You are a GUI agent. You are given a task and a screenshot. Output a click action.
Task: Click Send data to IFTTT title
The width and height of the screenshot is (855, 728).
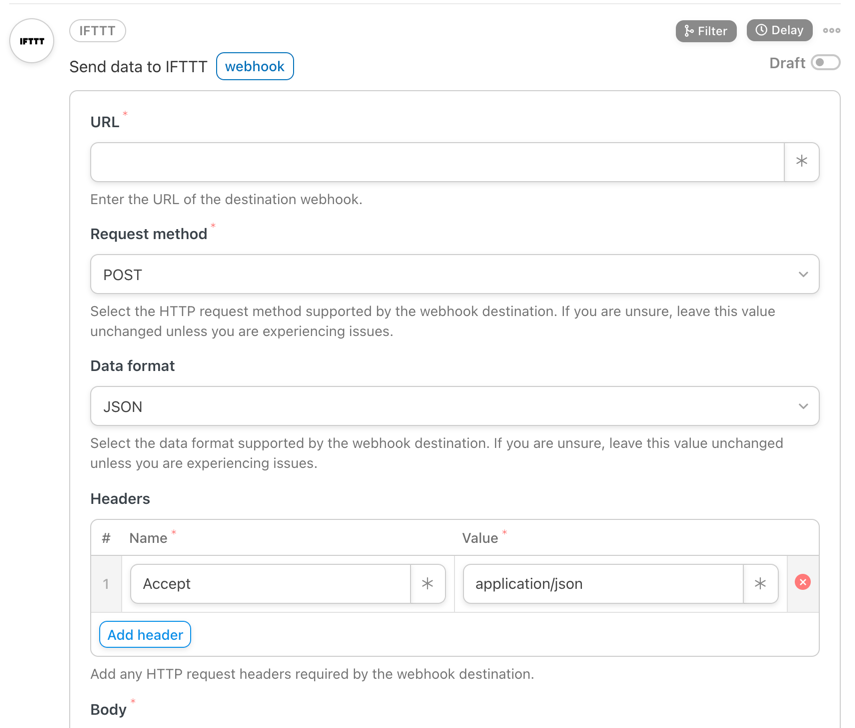coord(139,67)
